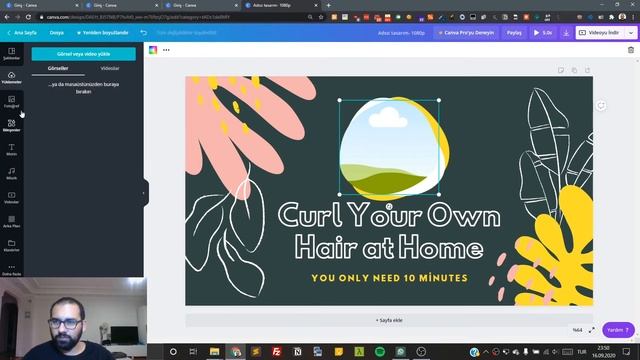Click the Paylaş share button
The width and height of the screenshot is (640, 360).
(x=514, y=33)
